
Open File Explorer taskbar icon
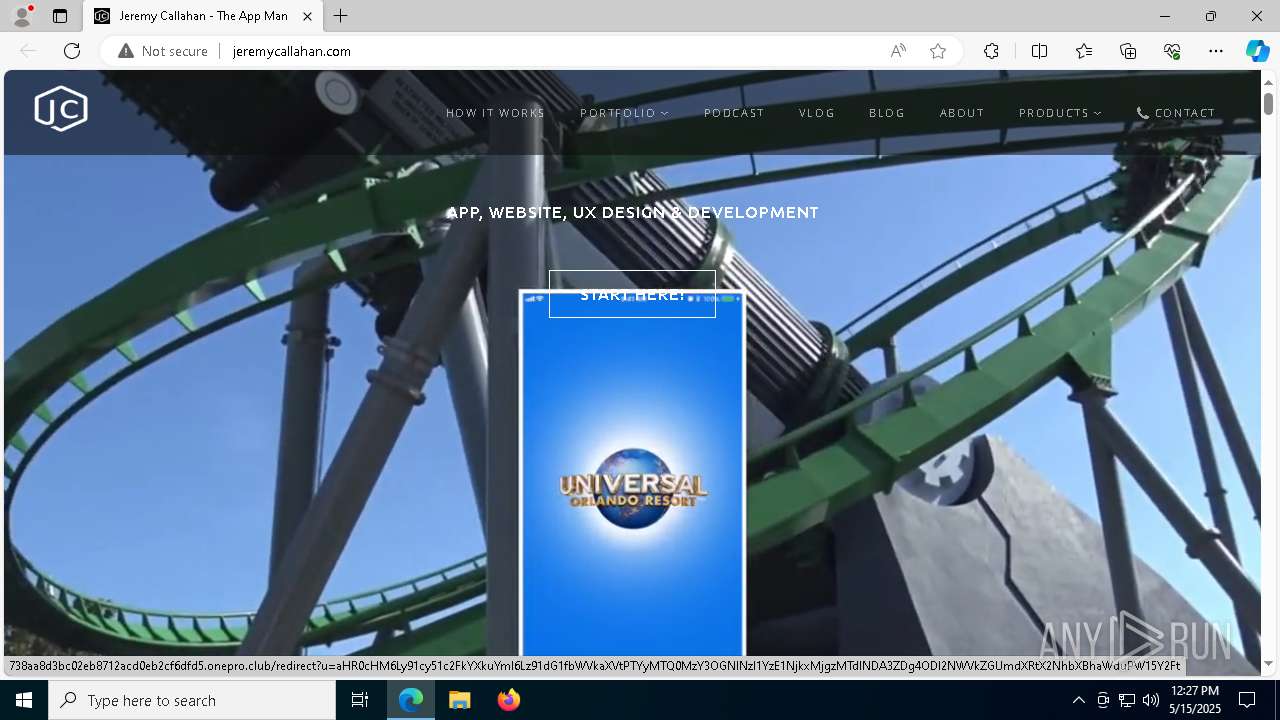pyautogui.click(x=460, y=700)
